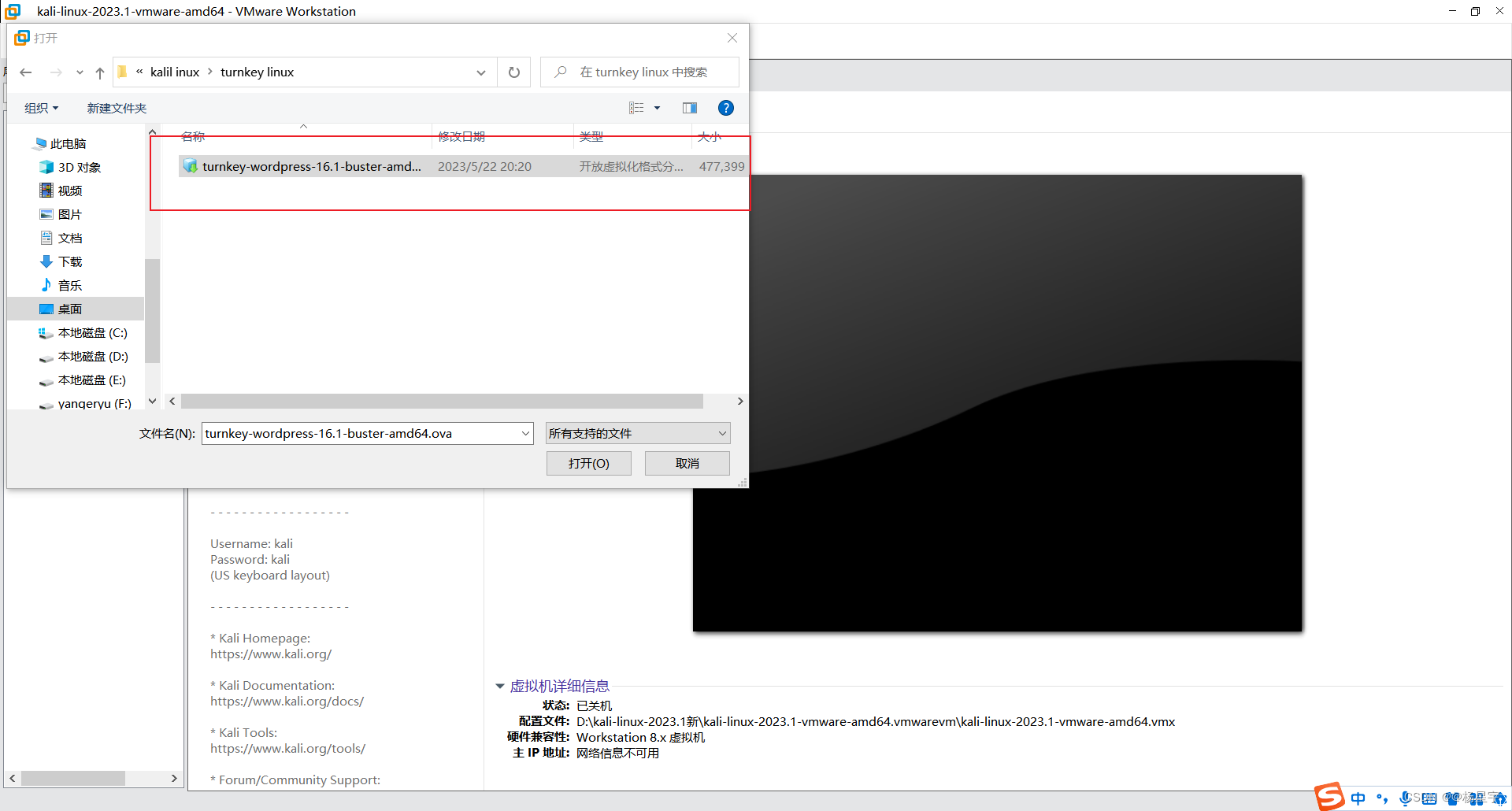The height and width of the screenshot is (811, 1512).
Task: Toggle Sogou 中 Chinese input mode
Action: 1358,798
